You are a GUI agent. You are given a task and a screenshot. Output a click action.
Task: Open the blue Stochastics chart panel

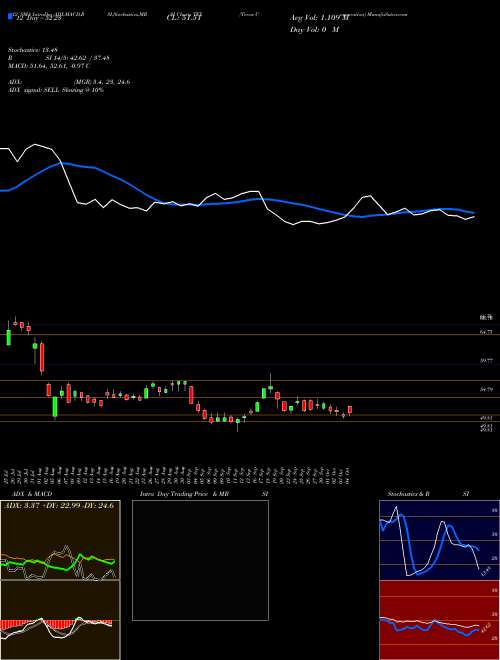[439, 540]
